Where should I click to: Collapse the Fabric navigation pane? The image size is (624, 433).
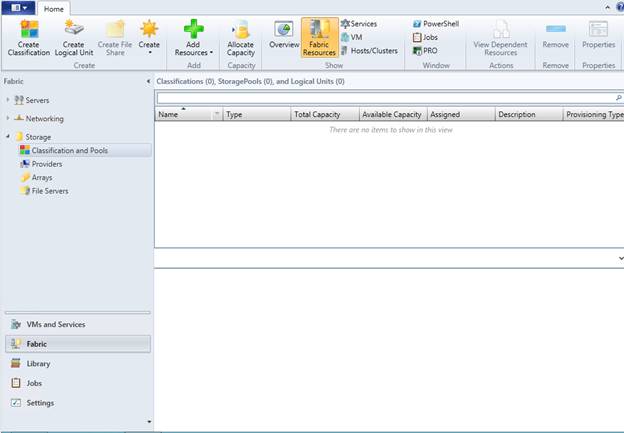click(x=148, y=81)
